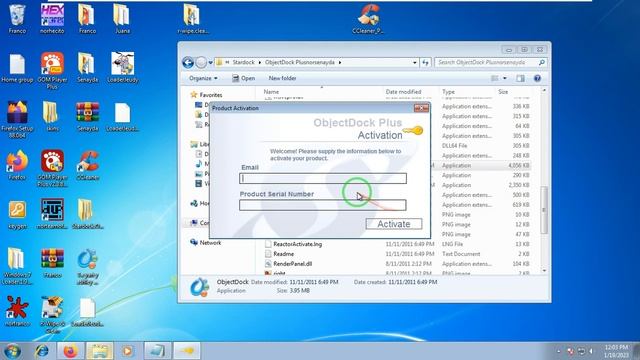Select the Windows 7 Loader folder icon
This screenshot has height=360, width=640.
pos(17,266)
